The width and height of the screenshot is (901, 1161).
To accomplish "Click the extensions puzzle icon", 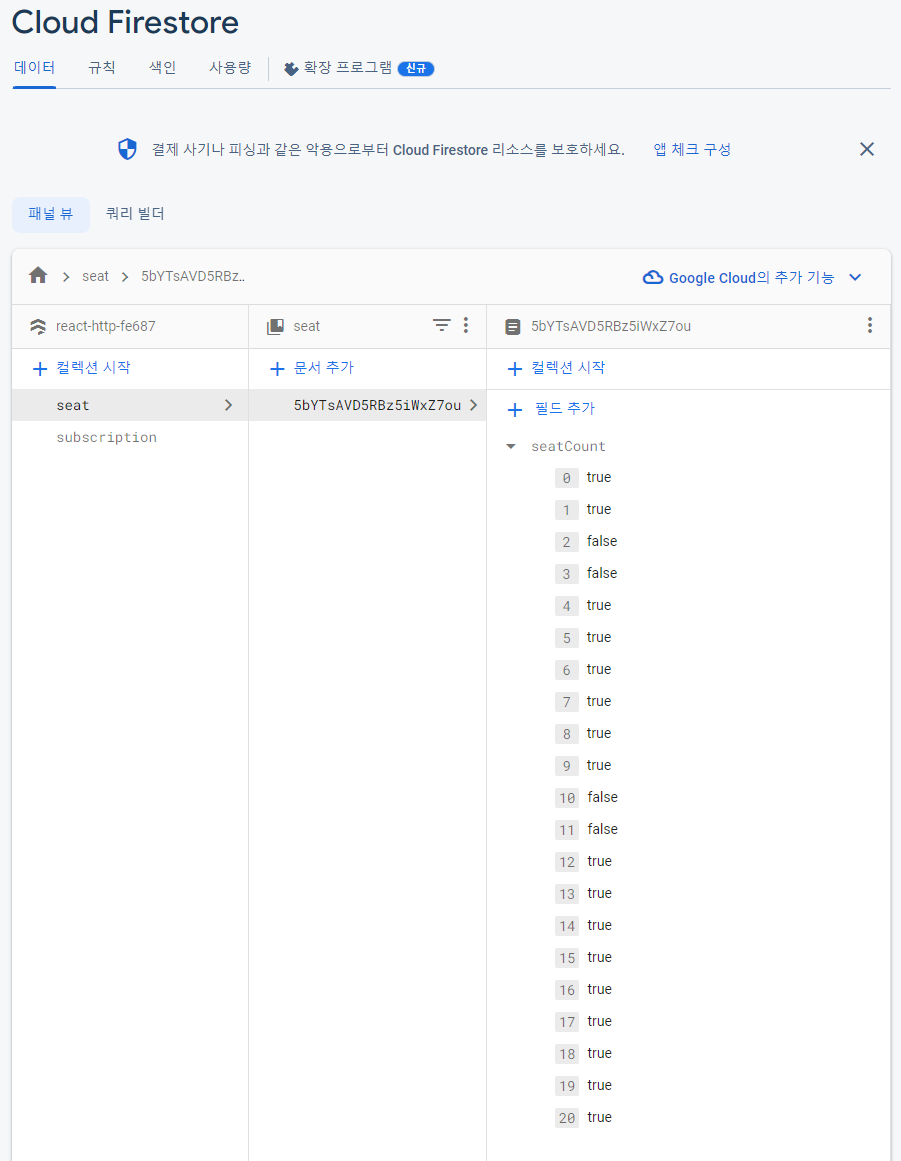I will tap(291, 69).
